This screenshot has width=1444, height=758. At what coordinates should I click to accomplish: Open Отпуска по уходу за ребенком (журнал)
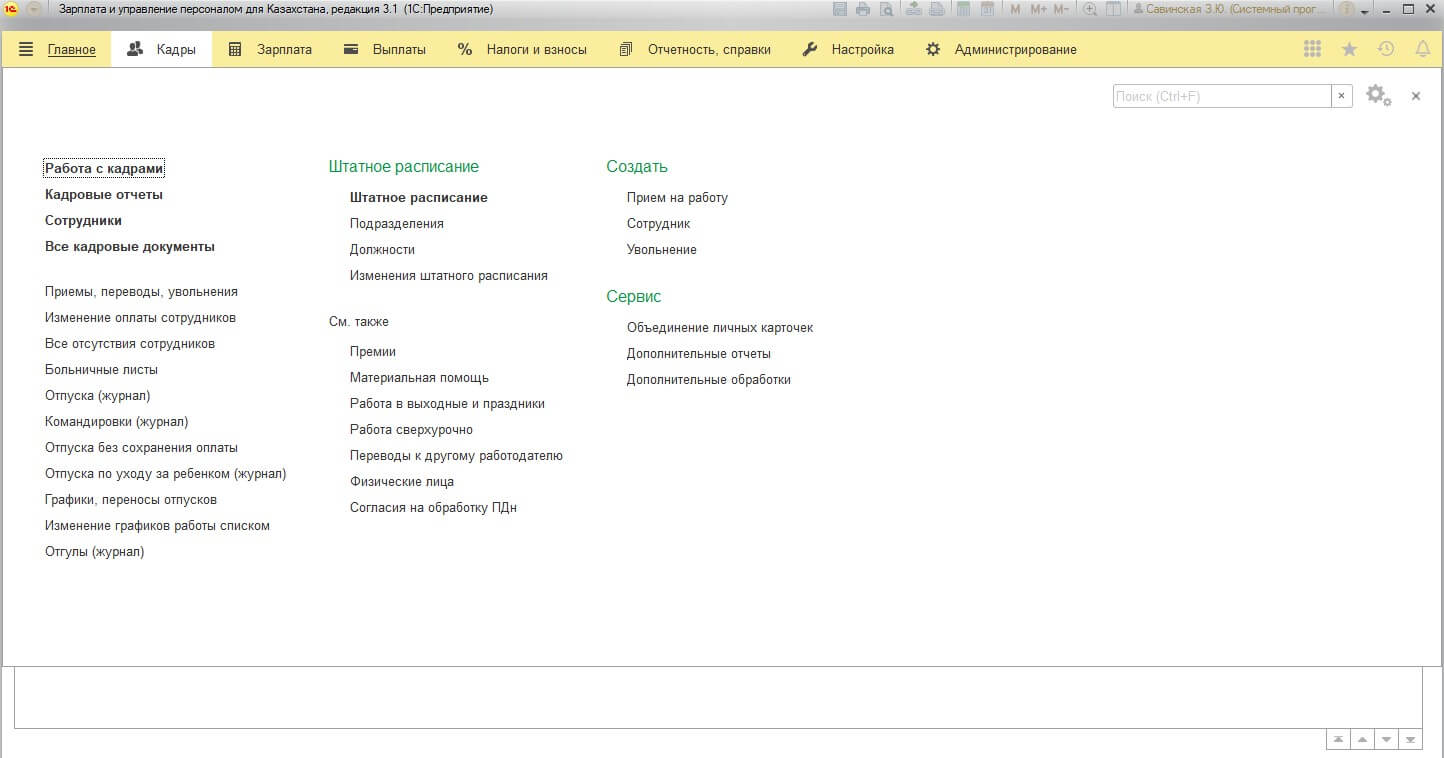coord(165,474)
